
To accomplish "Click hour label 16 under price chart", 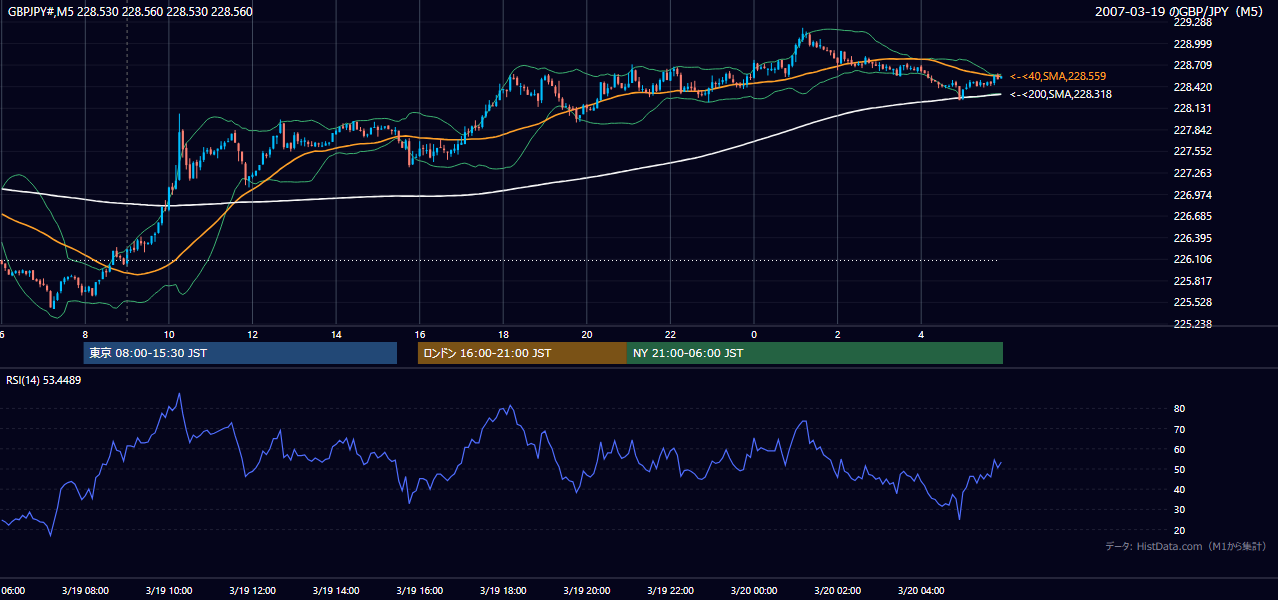I will click(x=420, y=334).
